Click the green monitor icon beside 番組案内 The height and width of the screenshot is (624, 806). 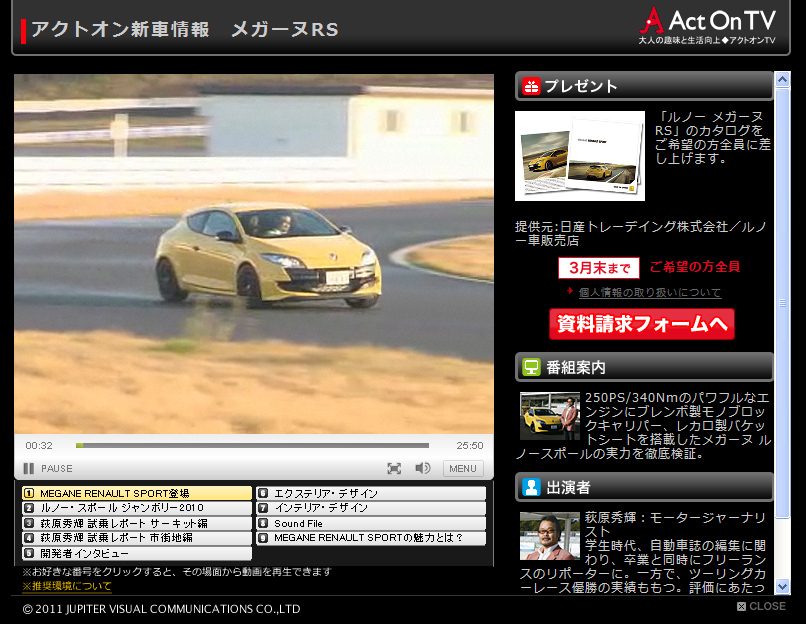click(x=531, y=367)
